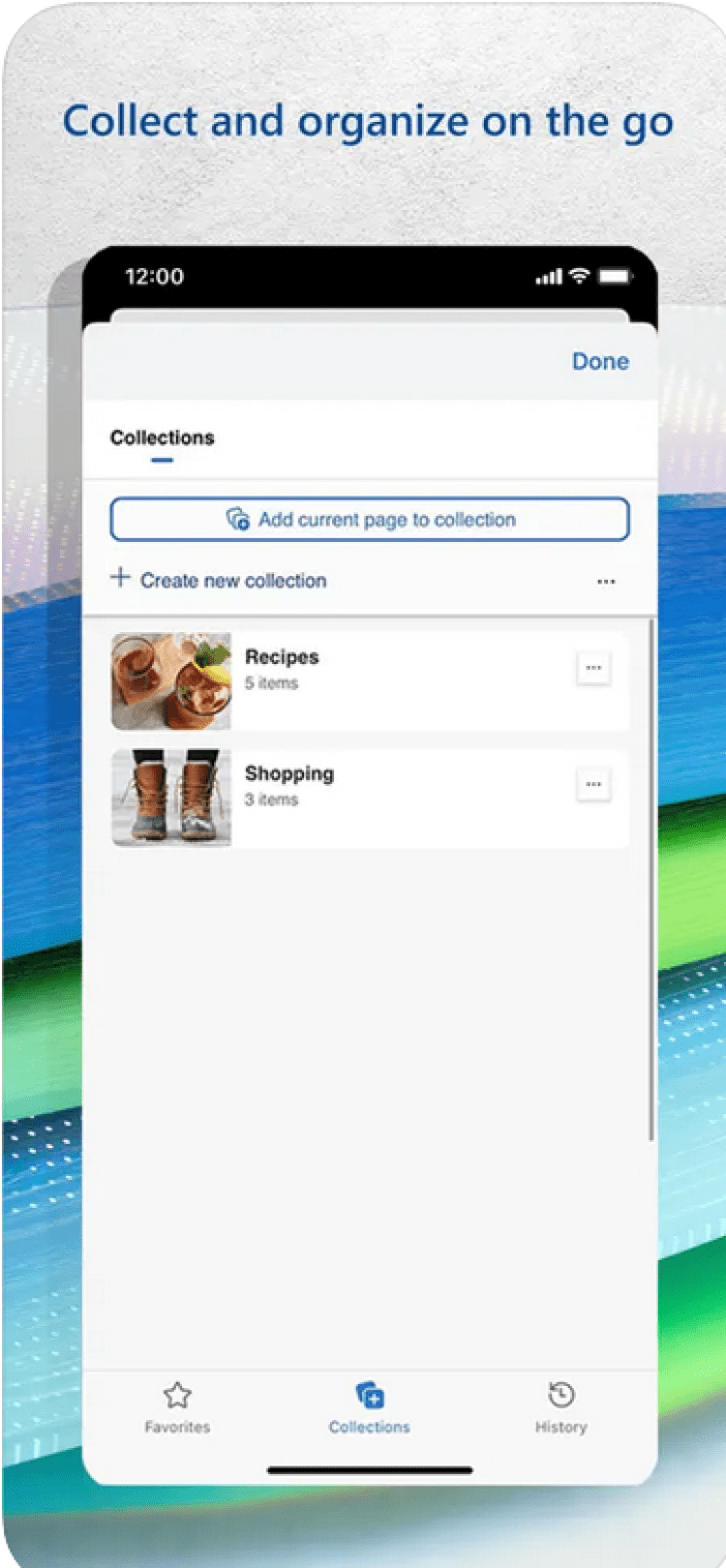Click the plus icon beside Create new collection
Viewport: 726px width, 1568px height.
click(x=120, y=578)
